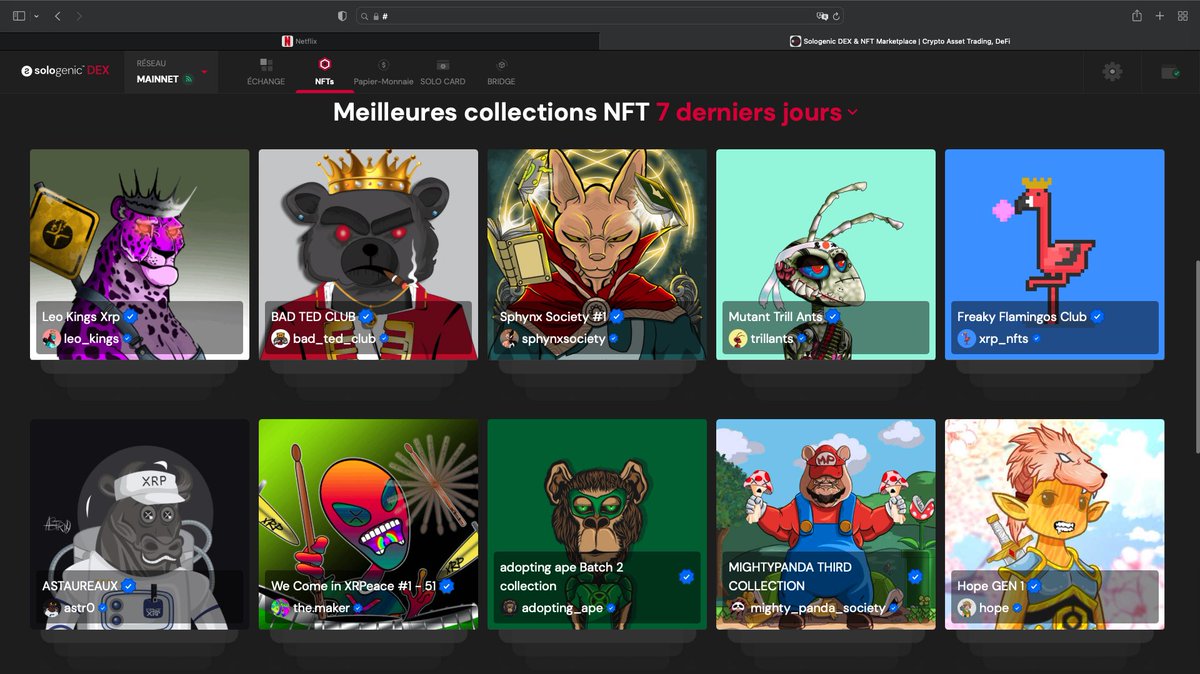Open the leo_kings creator profile

91,339
